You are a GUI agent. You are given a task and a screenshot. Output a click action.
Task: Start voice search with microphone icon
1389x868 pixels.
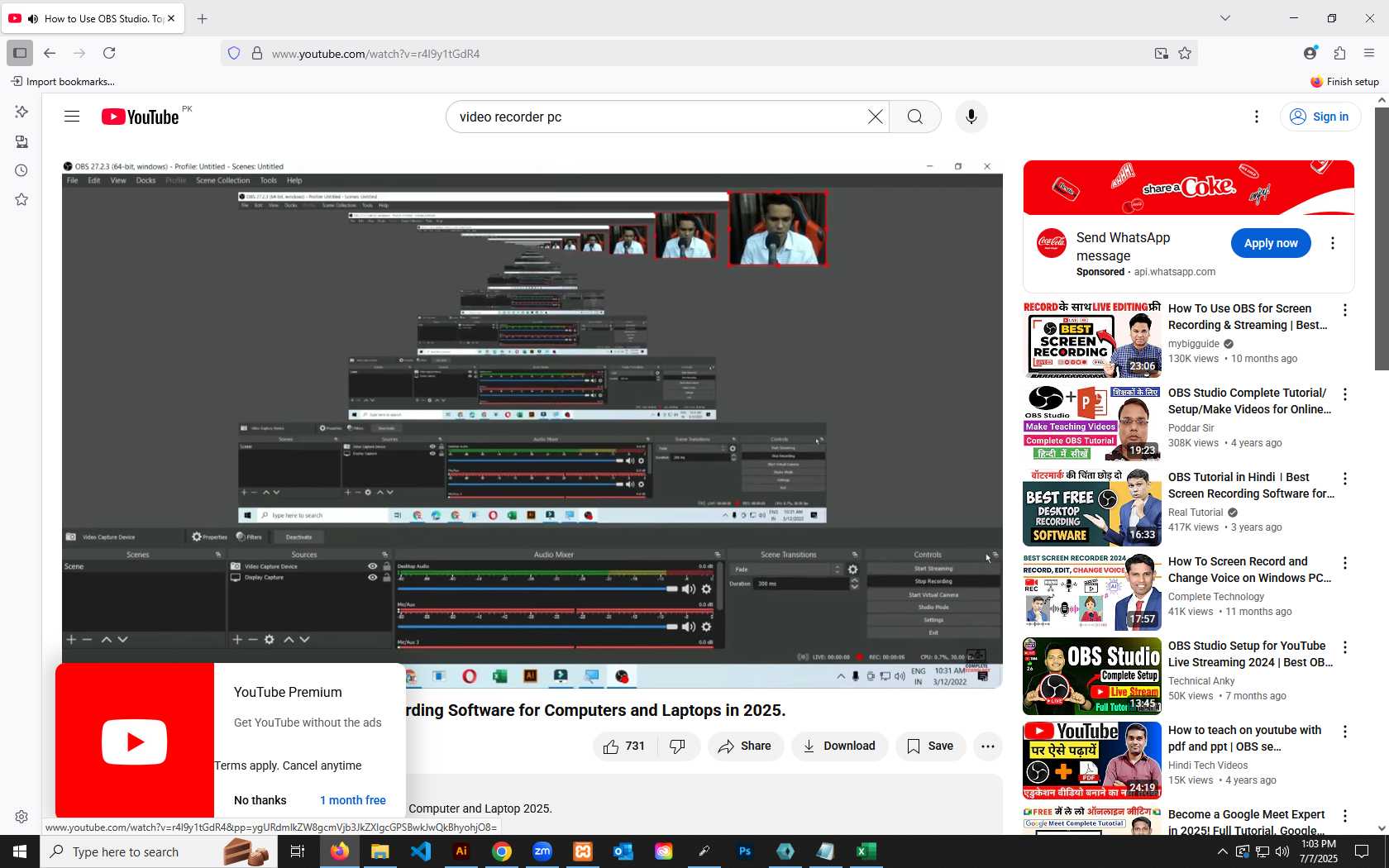pyautogui.click(x=971, y=117)
